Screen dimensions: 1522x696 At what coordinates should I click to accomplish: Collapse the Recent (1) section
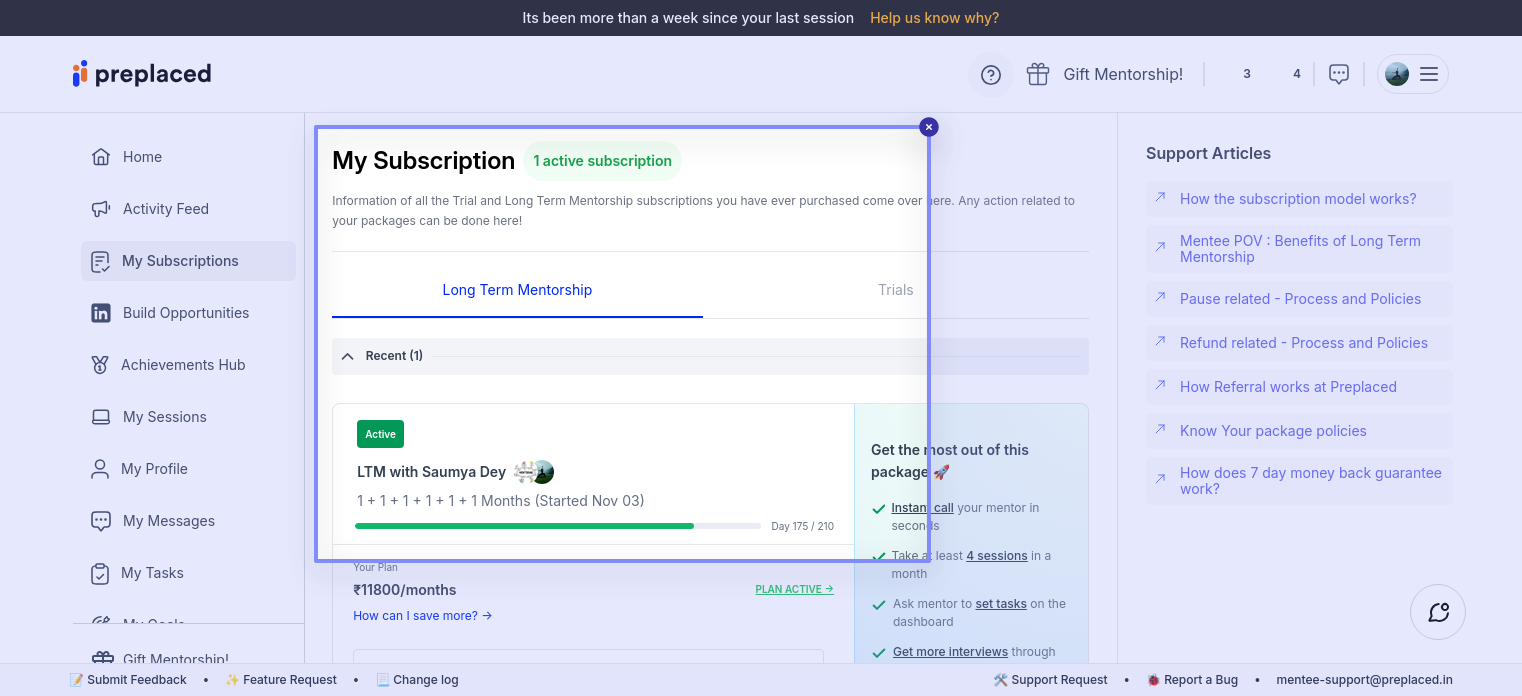tap(348, 356)
